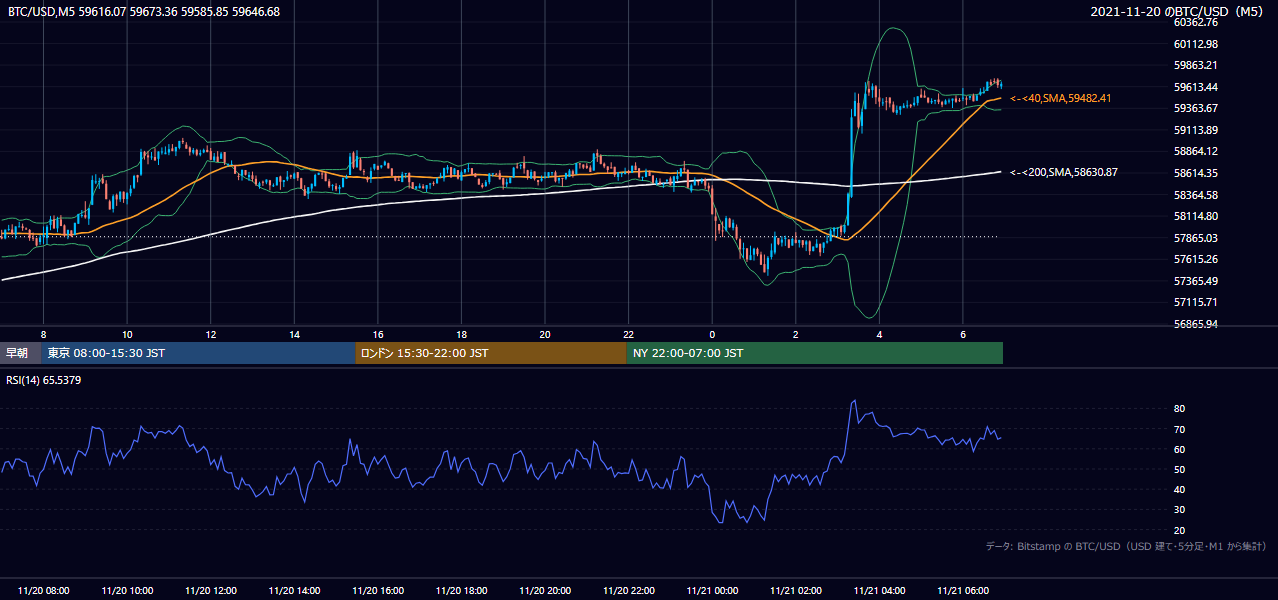Image resolution: width=1278 pixels, height=600 pixels.
Task: Click RSI scale value 80
Action: click(x=1179, y=409)
